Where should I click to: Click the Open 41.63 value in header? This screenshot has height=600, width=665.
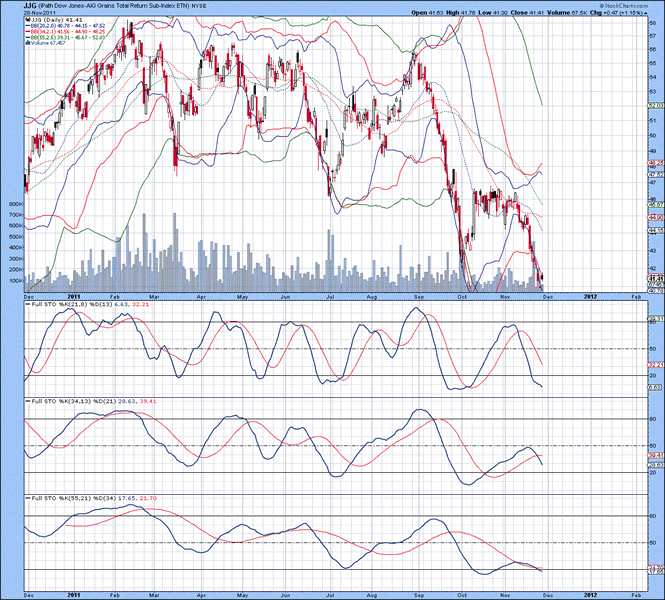coord(428,12)
